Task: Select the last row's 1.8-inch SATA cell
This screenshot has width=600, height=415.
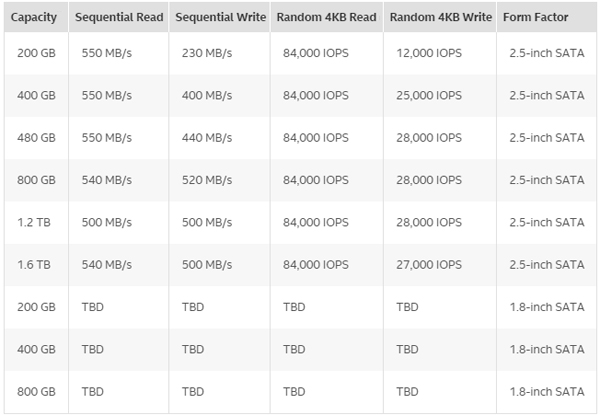Action: (x=546, y=392)
